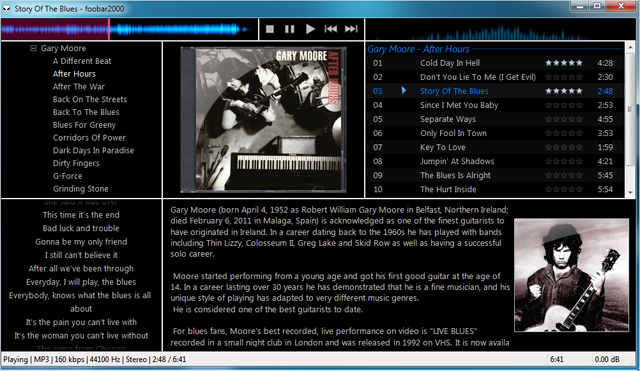640x371 pixels.
Task: Click the foobar2000 alien icon in title bar
Action: (7, 9)
